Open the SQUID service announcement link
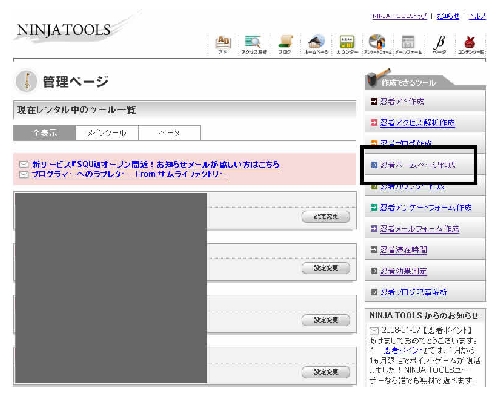500x396 pixels. point(156,164)
